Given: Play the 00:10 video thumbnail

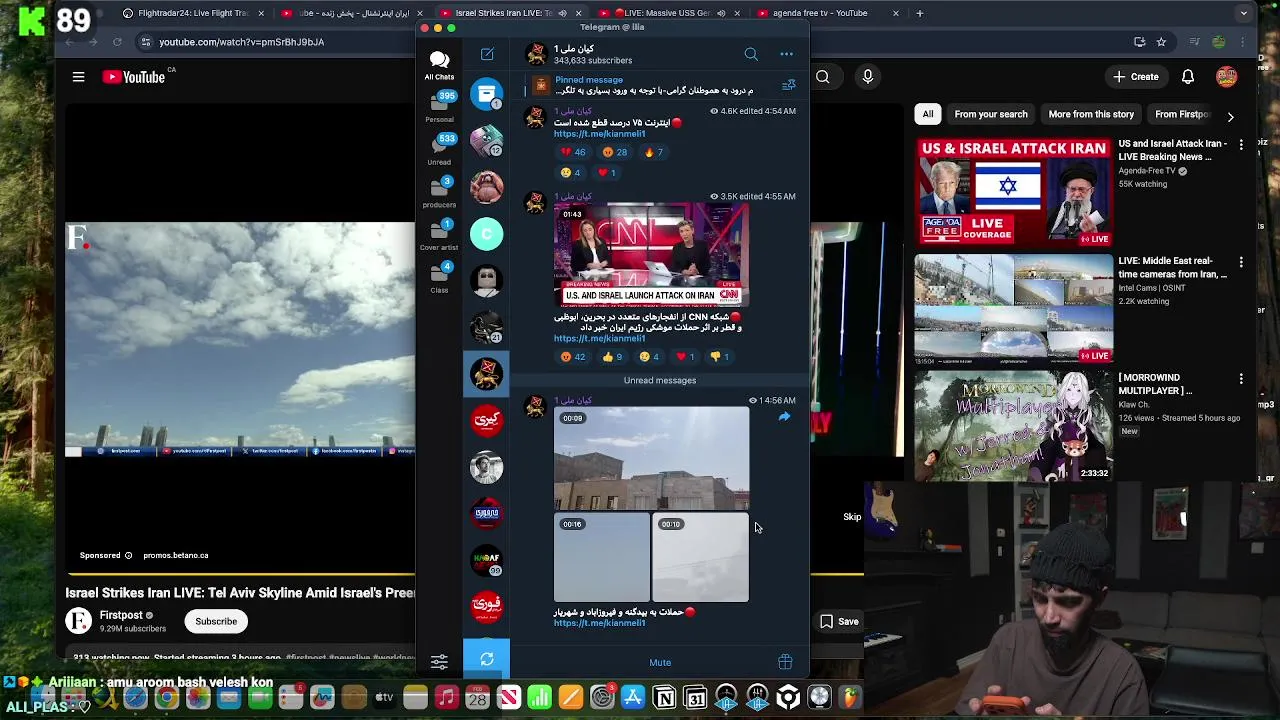Looking at the screenshot, I should [700, 558].
